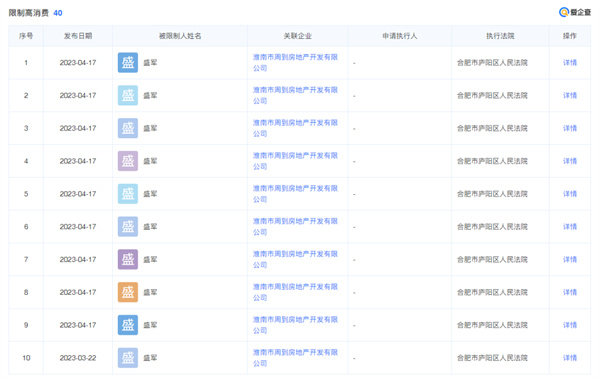Click the 发布日期 column header
The height and width of the screenshot is (378, 600).
coord(78,36)
